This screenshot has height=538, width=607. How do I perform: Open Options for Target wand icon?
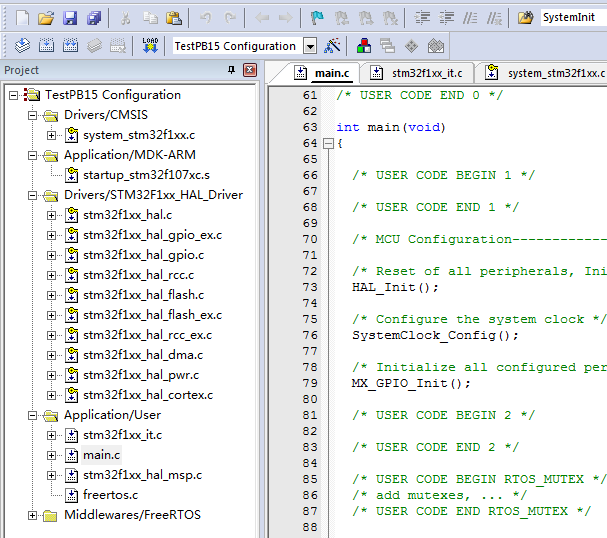[x=332, y=46]
